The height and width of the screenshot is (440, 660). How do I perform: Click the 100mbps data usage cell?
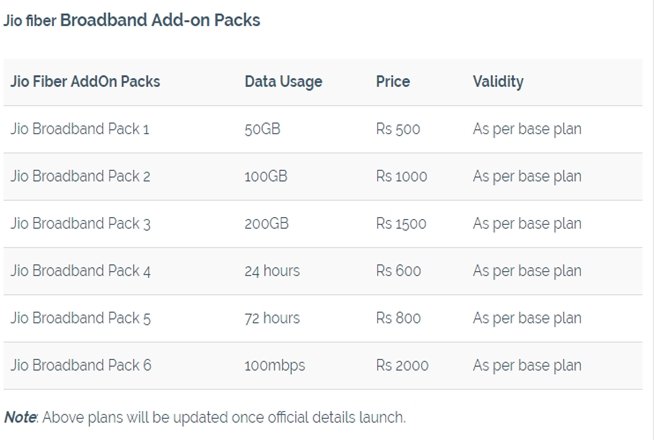click(x=275, y=365)
